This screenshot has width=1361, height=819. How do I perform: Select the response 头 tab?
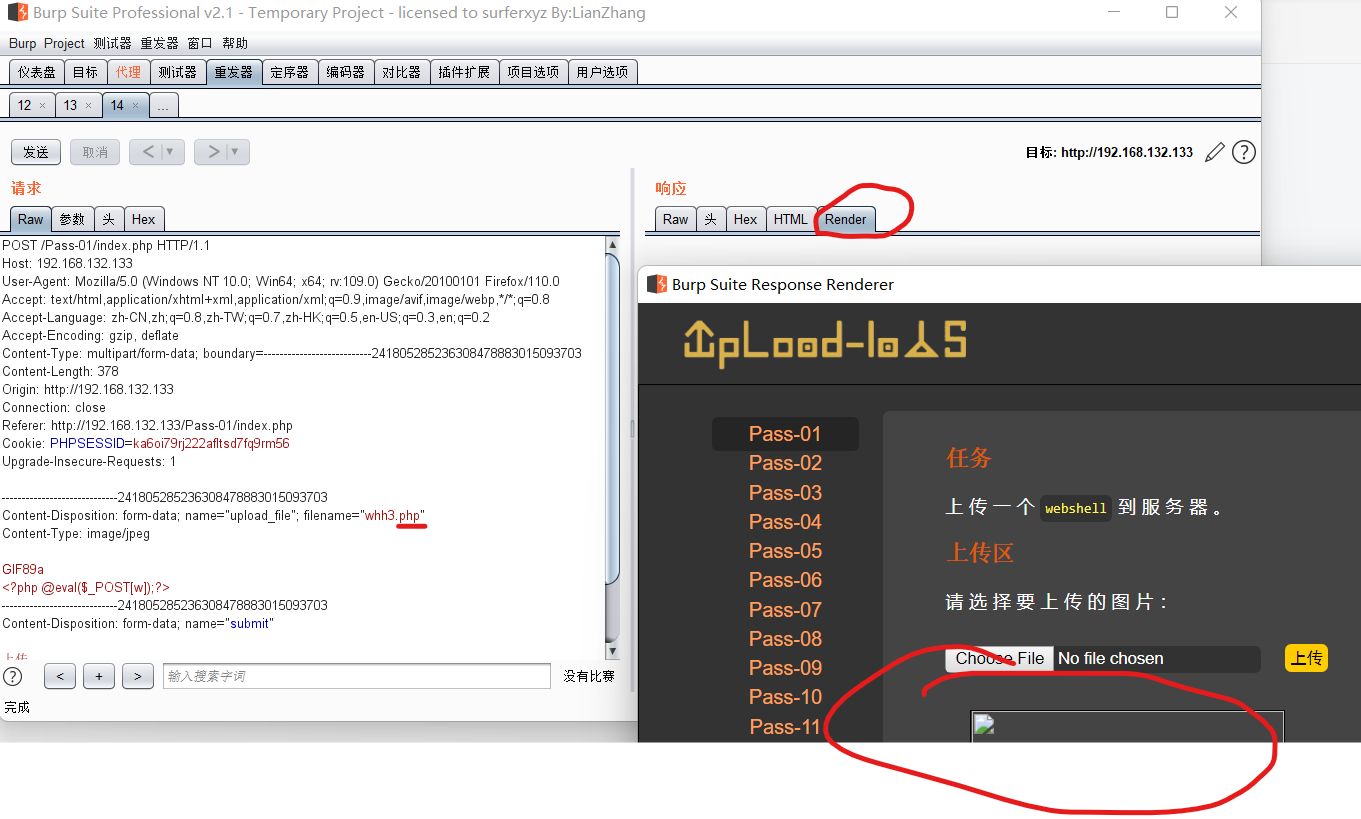711,219
